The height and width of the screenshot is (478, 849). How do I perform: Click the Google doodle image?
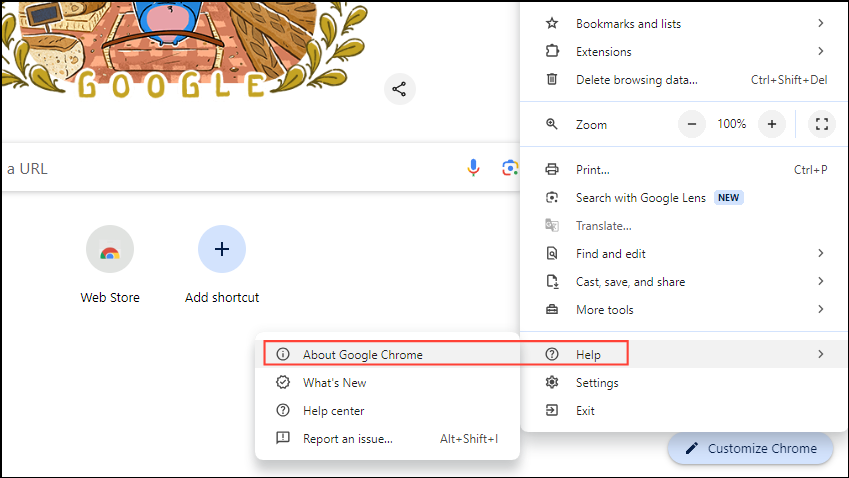pos(184,50)
